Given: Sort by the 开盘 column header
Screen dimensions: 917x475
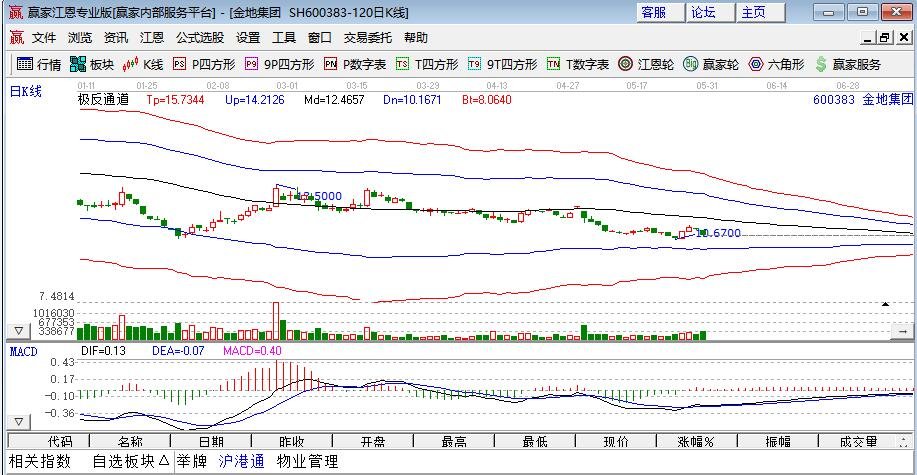Looking at the screenshot, I should 373,442.
